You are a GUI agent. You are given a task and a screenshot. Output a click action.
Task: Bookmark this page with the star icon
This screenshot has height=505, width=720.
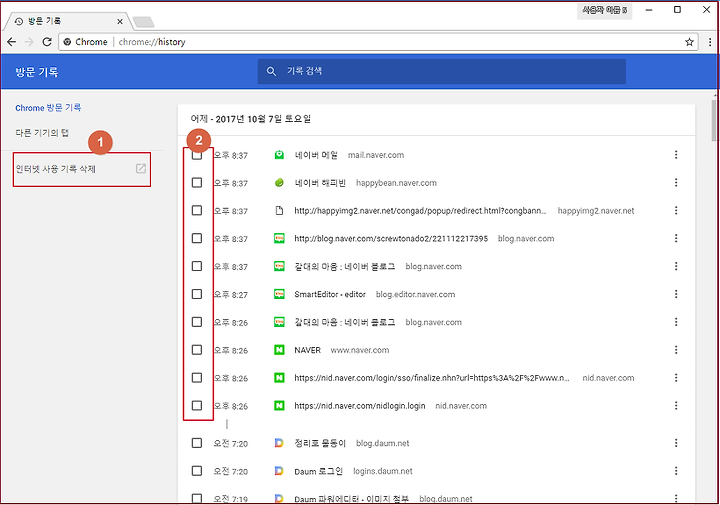689,42
